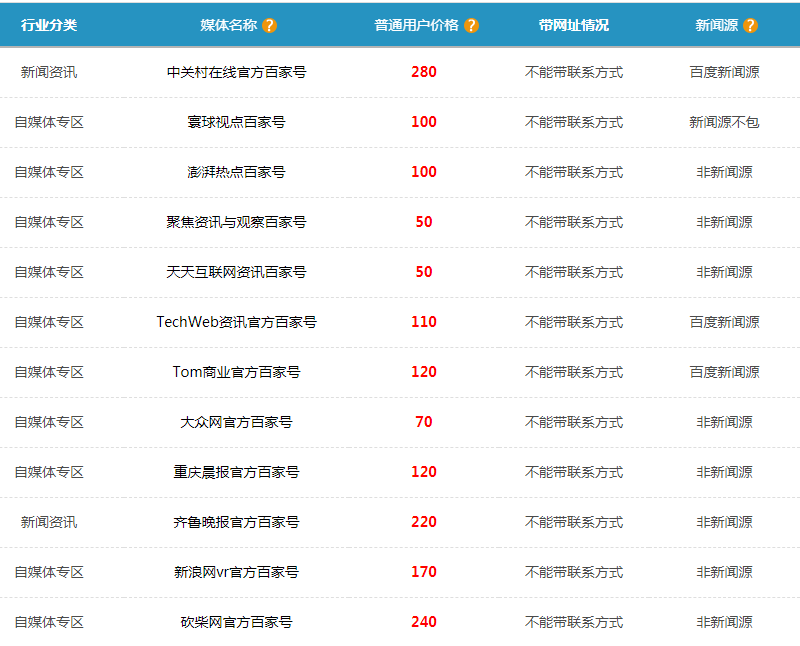800x646 pixels.
Task: Click 新闻资讯 category in 中关村在线 row
Action: click(x=49, y=72)
